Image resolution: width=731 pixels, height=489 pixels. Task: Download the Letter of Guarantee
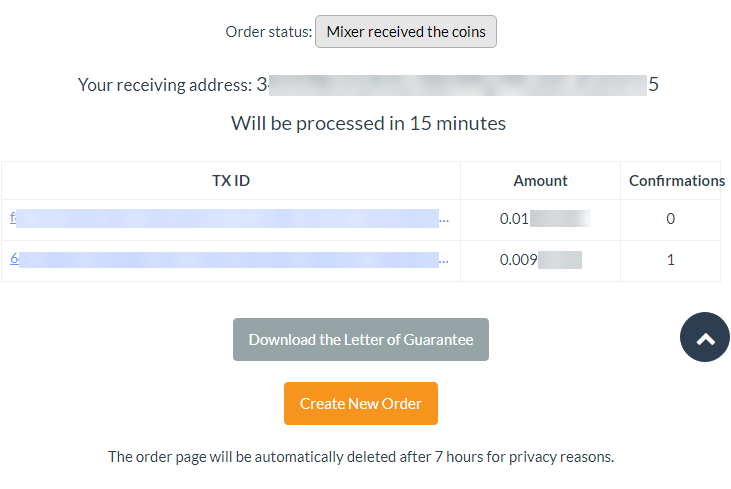pyautogui.click(x=361, y=340)
